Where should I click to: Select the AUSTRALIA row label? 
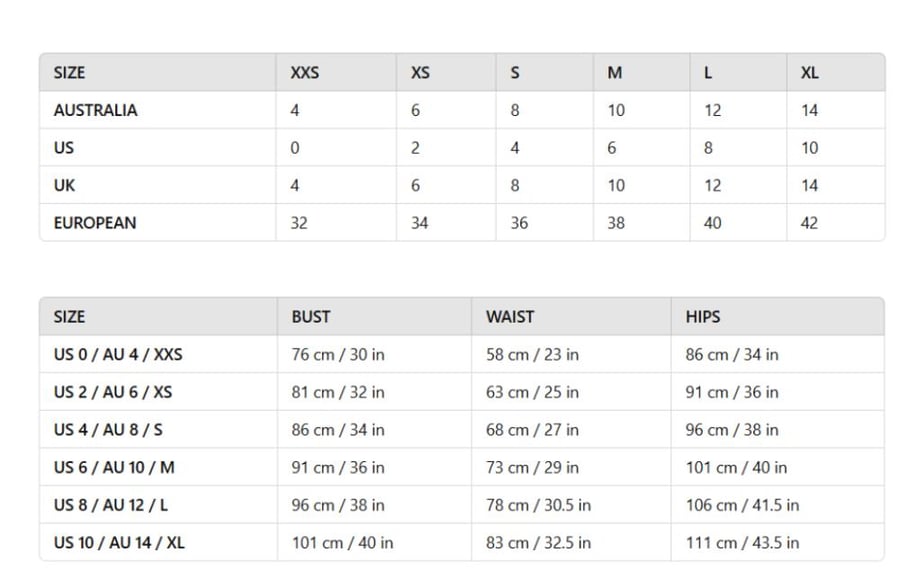(95, 110)
